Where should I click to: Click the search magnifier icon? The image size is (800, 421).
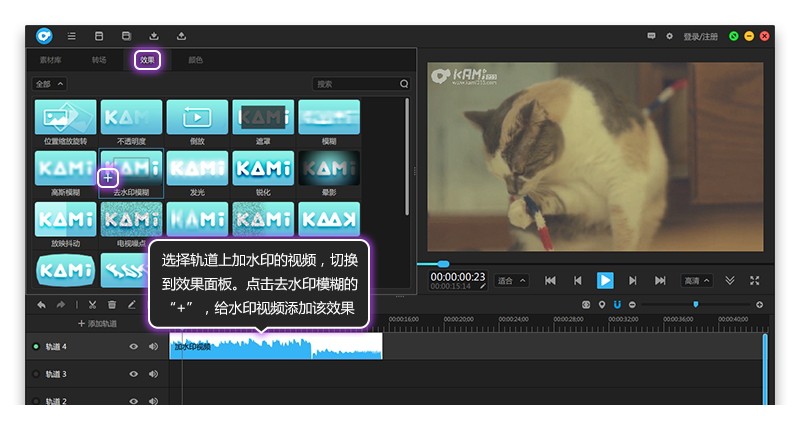[404, 84]
